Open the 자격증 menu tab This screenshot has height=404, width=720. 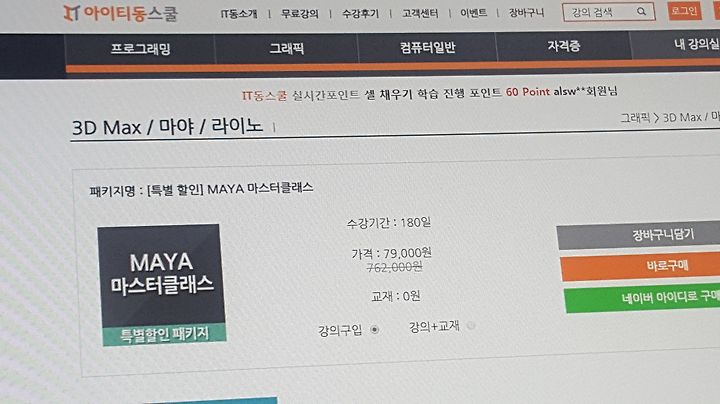[x=563, y=46]
